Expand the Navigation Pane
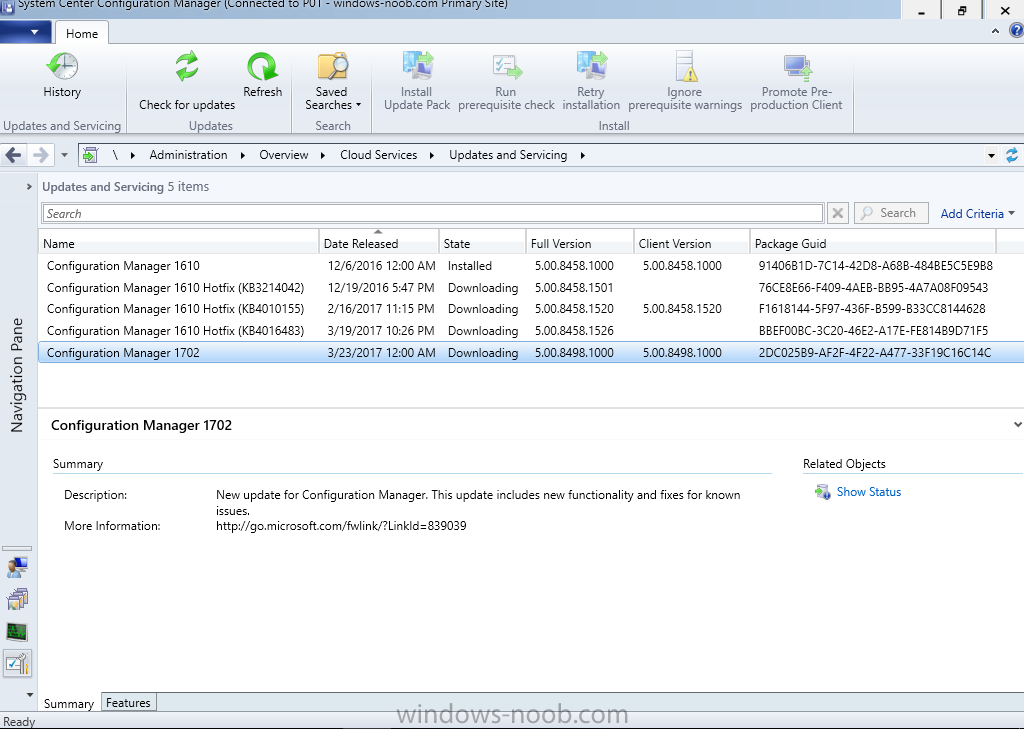Viewport: 1024px width, 729px height. pyautogui.click(x=29, y=187)
